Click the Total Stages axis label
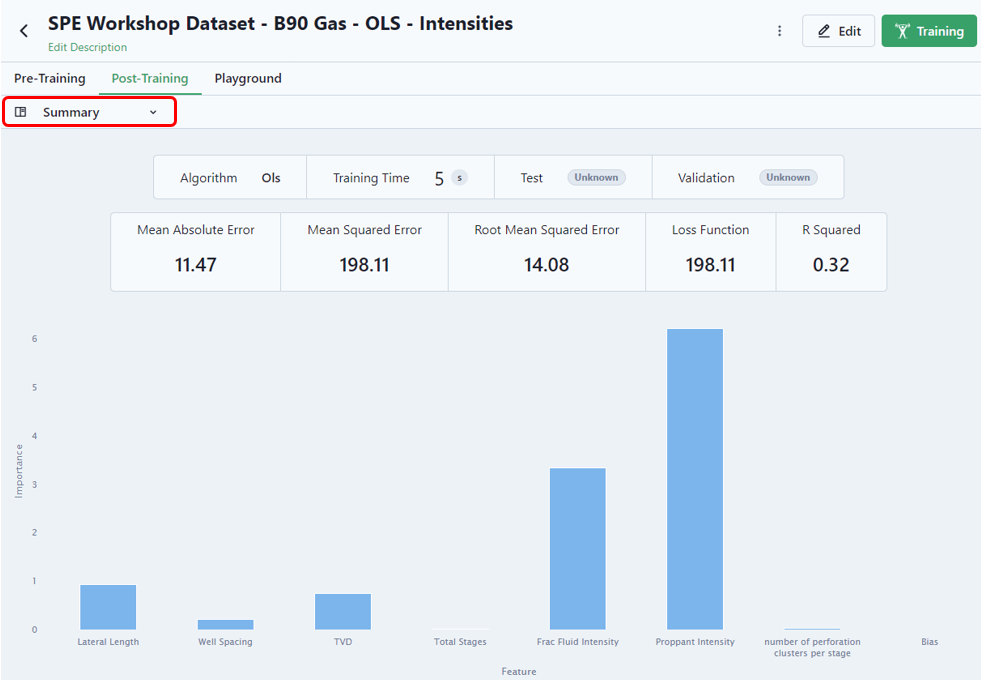This screenshot has width=981, height=680. (x=460, y=642)
